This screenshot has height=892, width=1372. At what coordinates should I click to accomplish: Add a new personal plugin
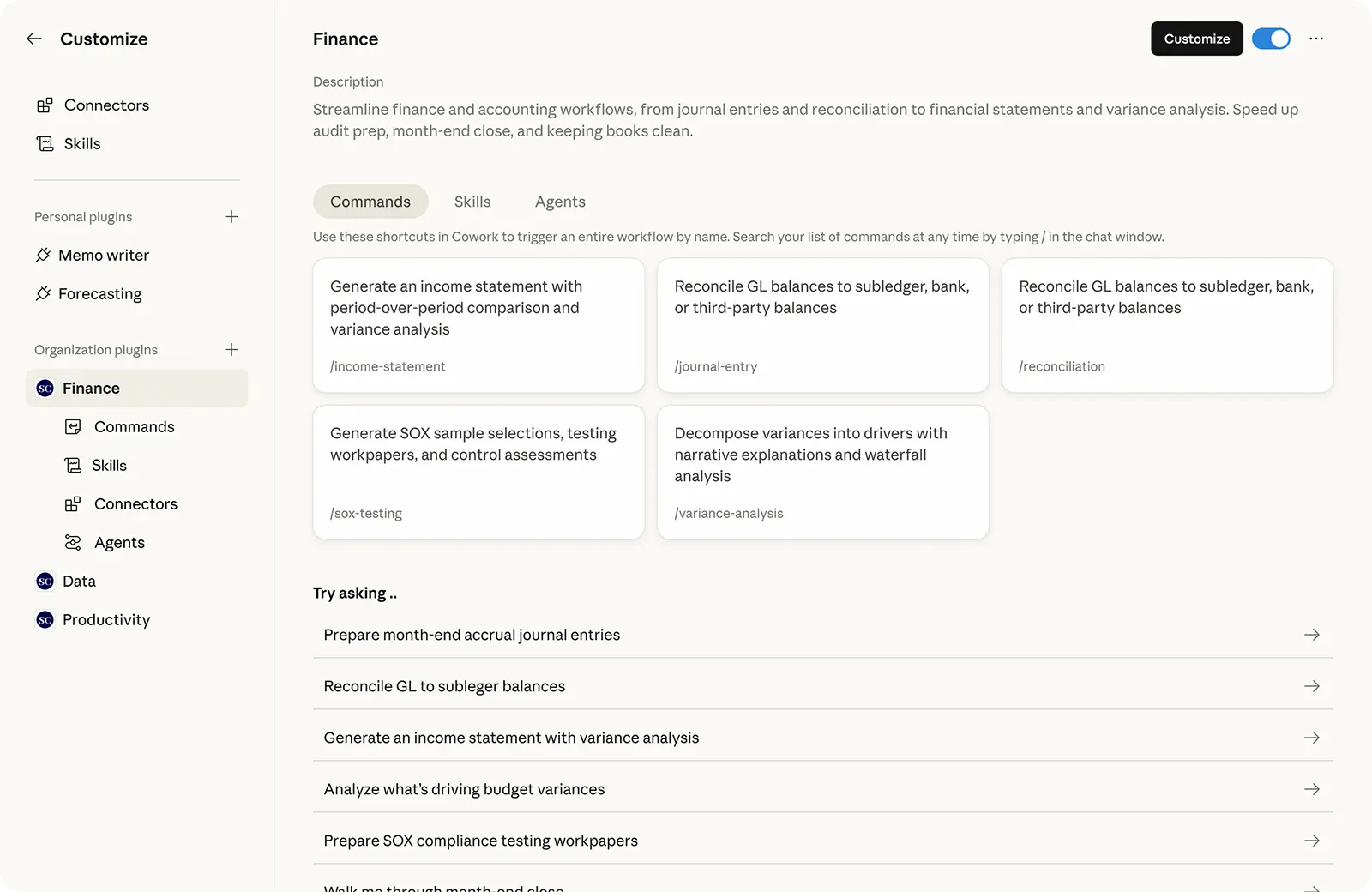(232, 217)
